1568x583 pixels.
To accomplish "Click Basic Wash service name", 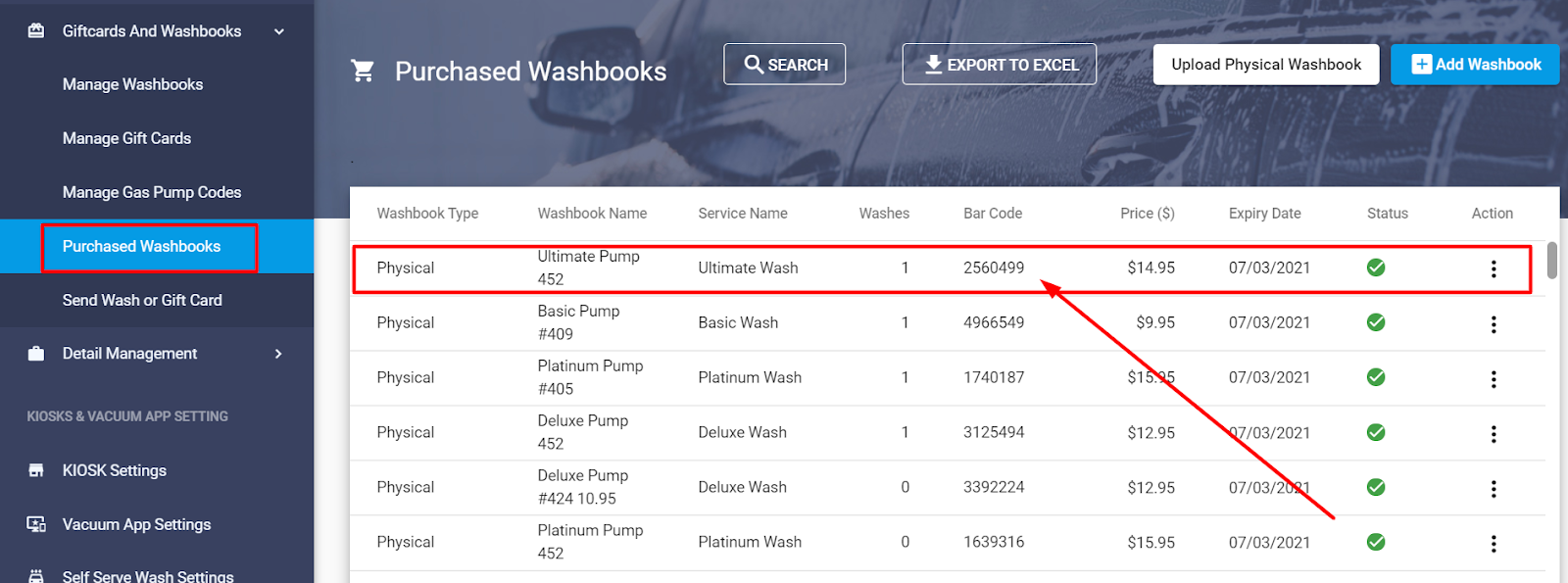I will point(738,322).
